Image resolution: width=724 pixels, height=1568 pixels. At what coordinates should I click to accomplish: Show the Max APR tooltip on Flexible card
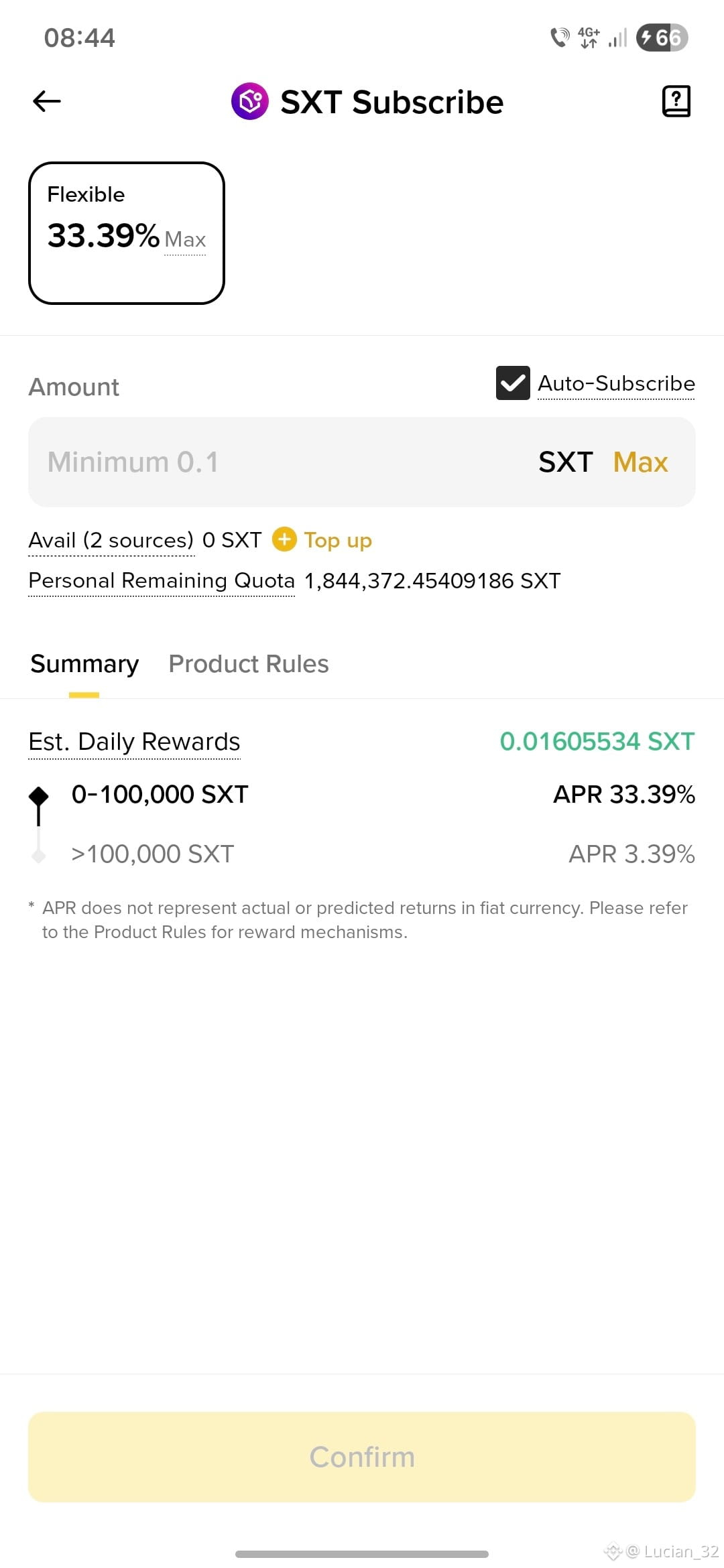point(185,240)
